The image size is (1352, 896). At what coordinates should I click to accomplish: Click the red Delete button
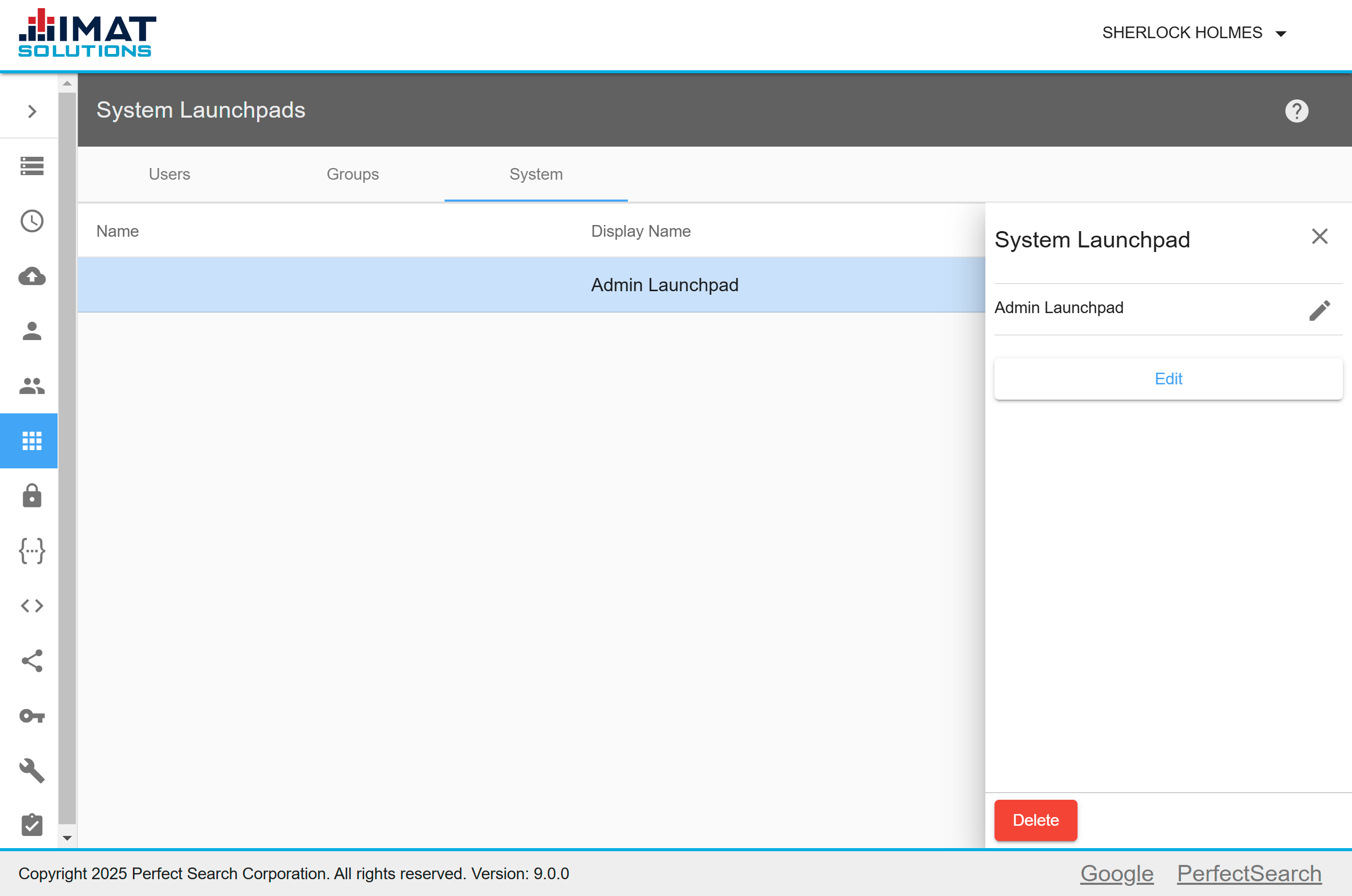1035,820
